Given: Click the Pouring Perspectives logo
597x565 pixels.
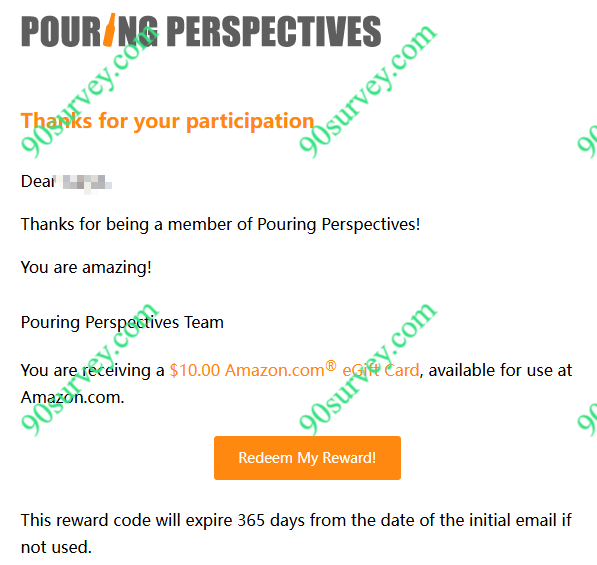Looking at the screenshot, I should coord(201,31).
